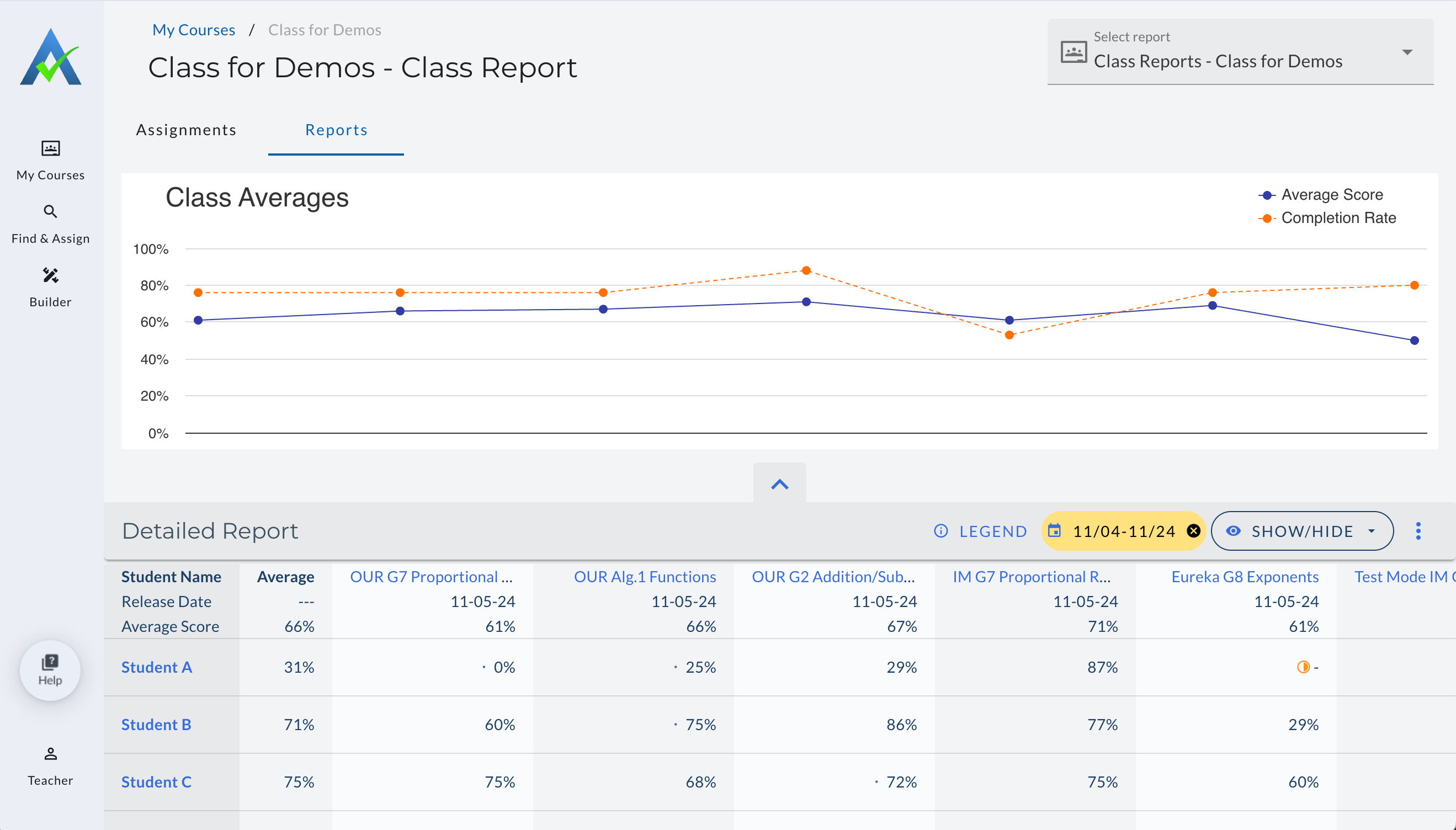Image resolution: width=1456 pixels, height=830 pixels.
Task: Clear the 11/04-11/24 date filter
Action: (1193, 531)
